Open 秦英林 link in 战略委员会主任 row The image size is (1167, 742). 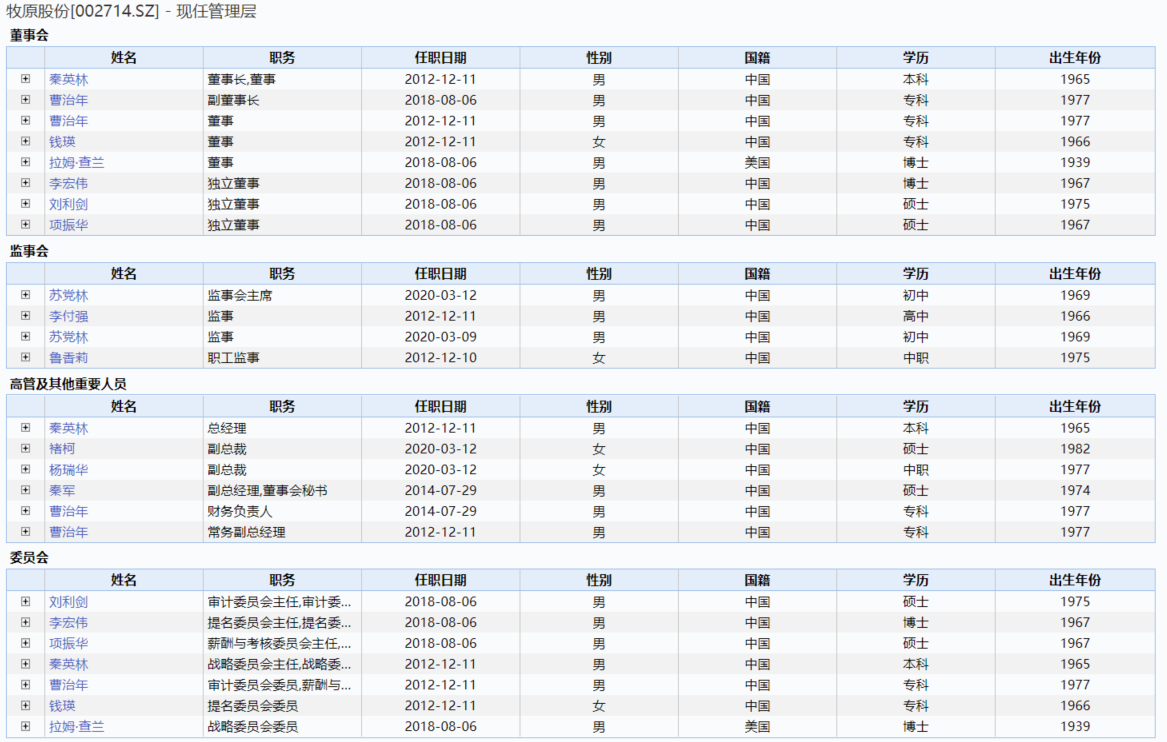coord(68,665)
